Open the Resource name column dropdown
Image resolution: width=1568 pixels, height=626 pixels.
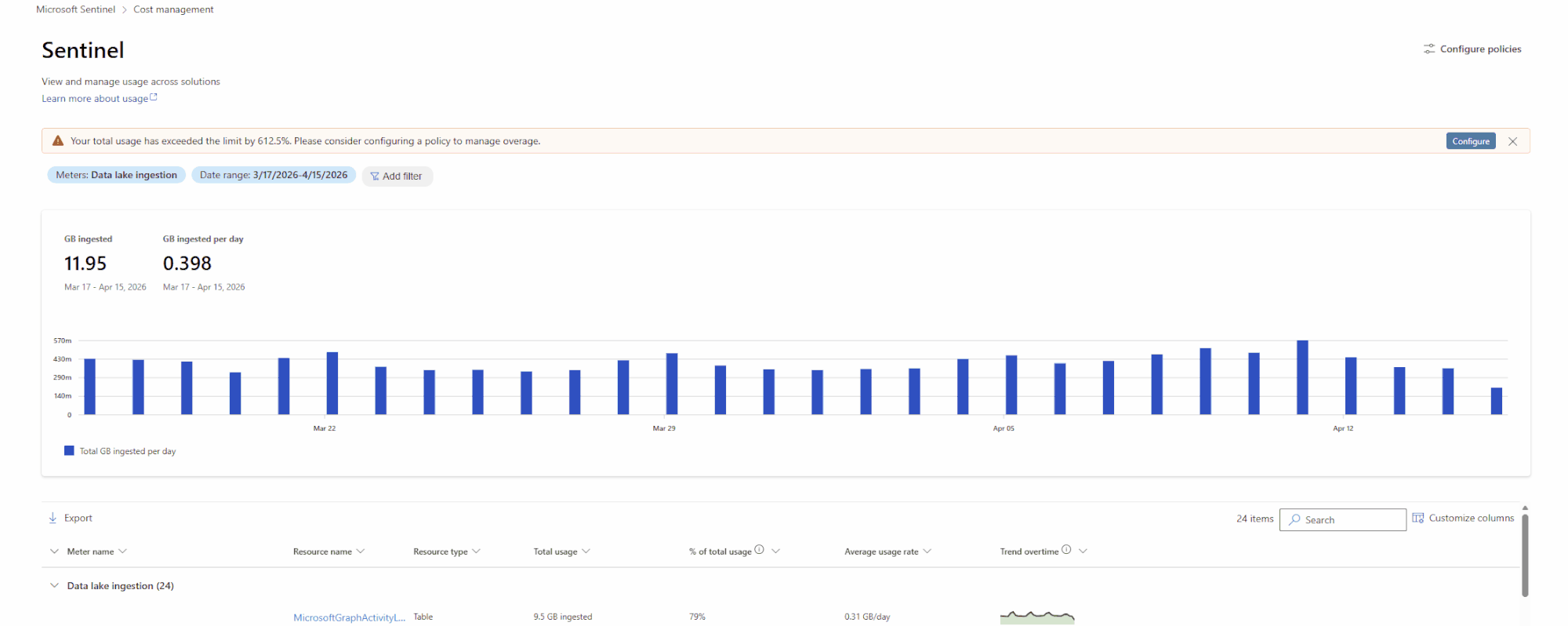[x=361, y=551]
